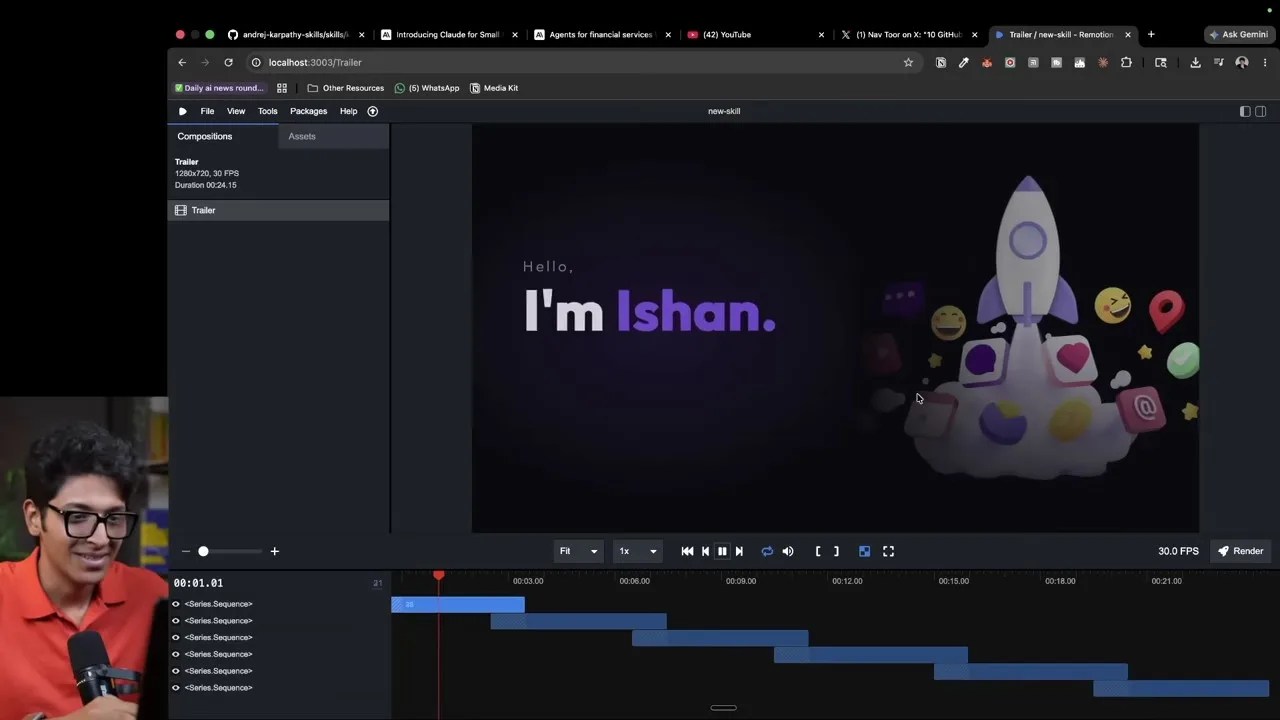Open the 1x playback speed dropdown

point(637,551)
